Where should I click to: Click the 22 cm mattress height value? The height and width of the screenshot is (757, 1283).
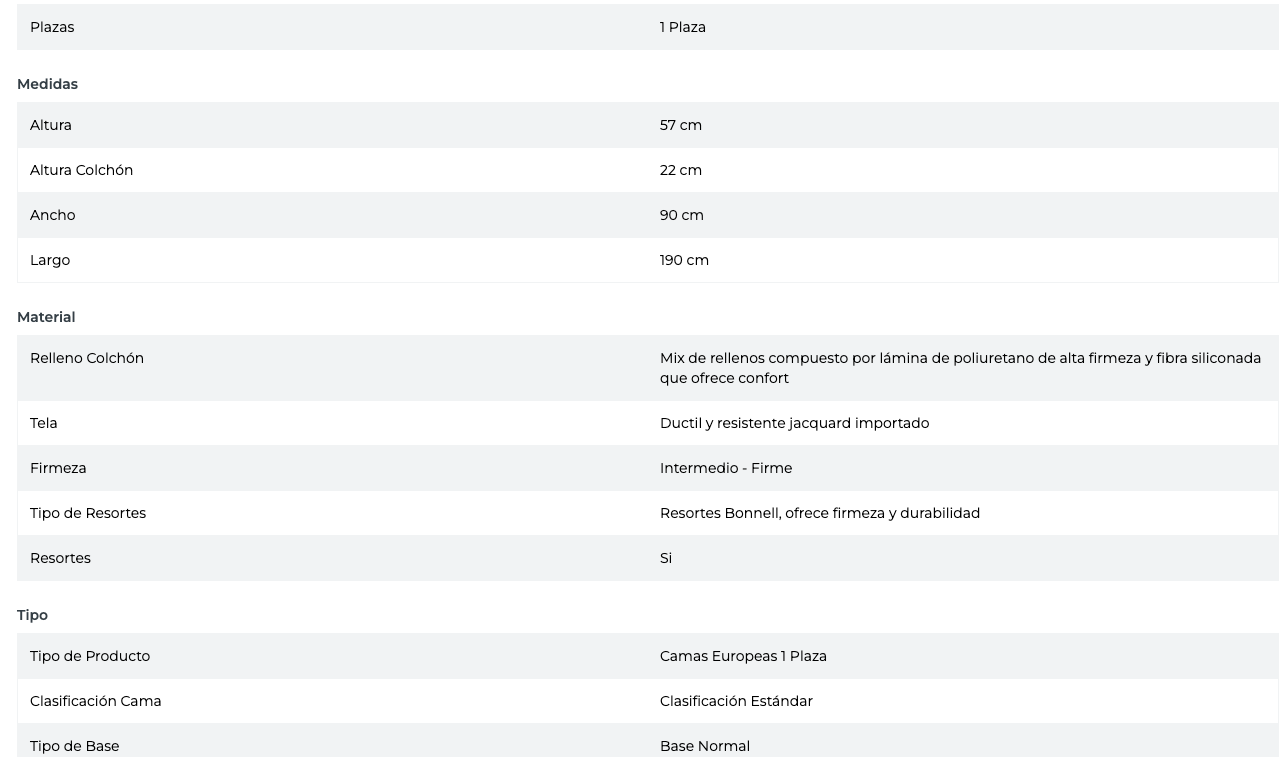[680, 170]
